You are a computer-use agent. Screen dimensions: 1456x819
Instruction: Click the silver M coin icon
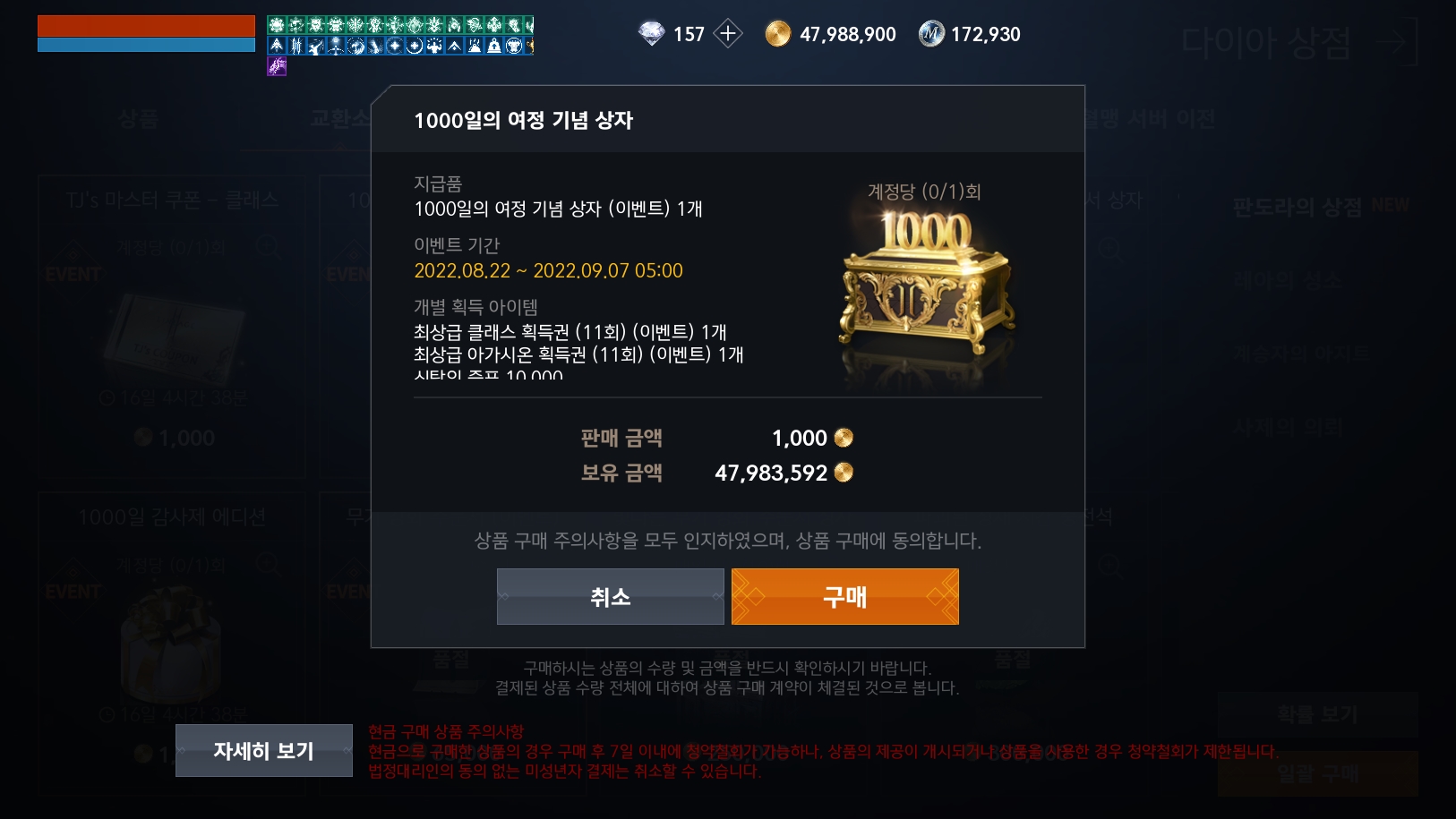point(931,34)
